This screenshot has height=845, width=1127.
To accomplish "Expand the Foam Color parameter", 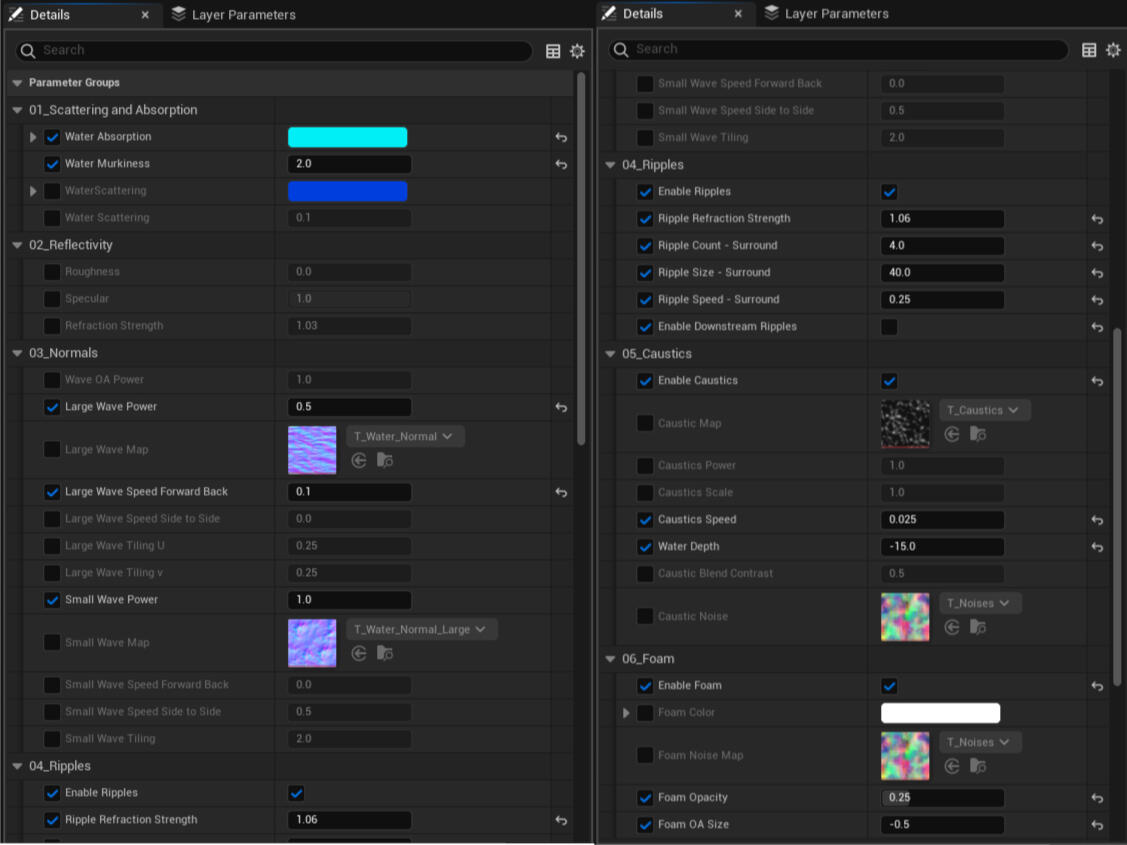I will pos(625,712).
